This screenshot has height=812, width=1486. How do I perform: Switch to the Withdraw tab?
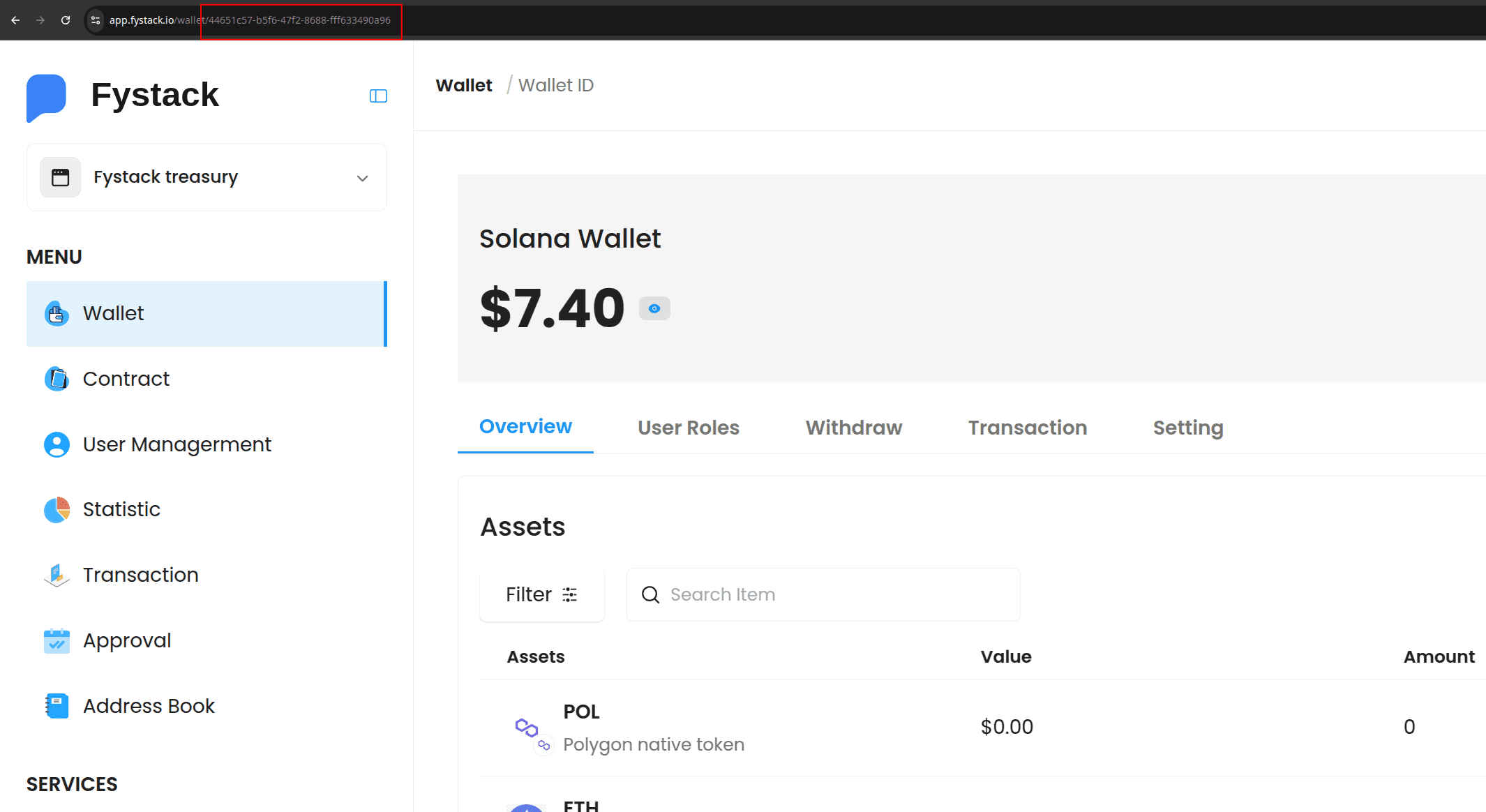coord(854,428)
